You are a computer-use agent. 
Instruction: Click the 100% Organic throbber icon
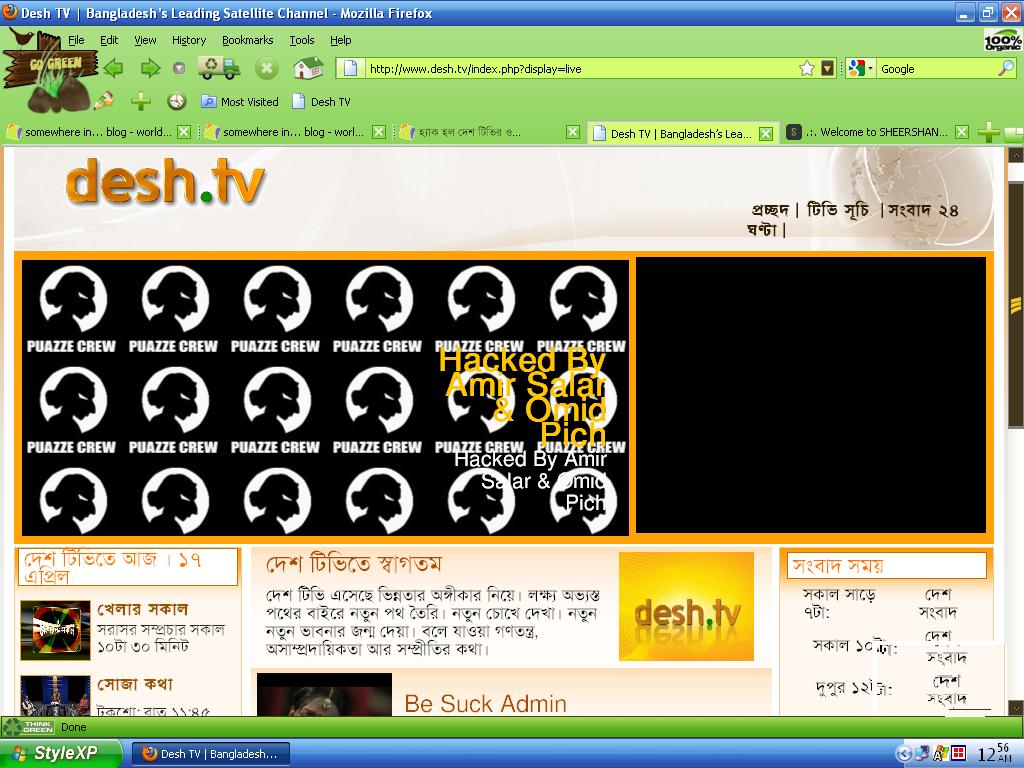pyautogui.click(x=1002, y=40)
